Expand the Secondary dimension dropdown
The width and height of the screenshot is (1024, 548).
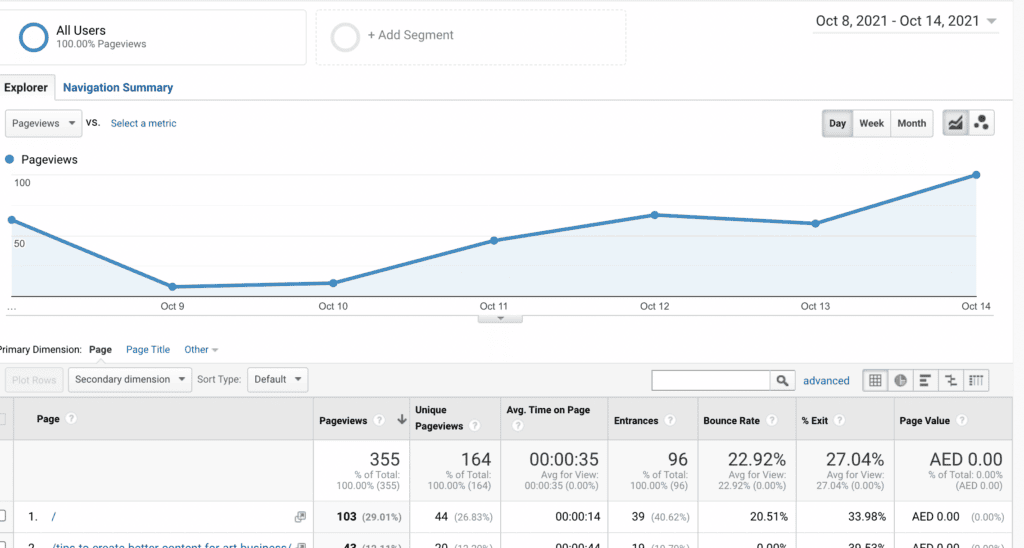(130, 379)
